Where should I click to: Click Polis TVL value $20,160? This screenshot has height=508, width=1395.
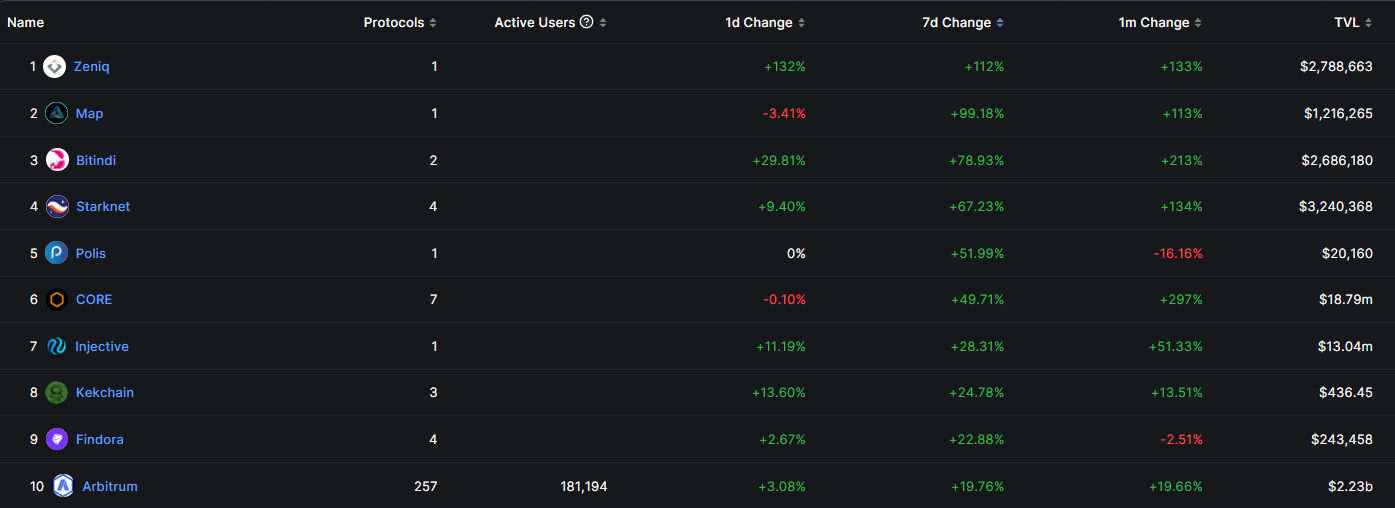[x=1347, y=253]
